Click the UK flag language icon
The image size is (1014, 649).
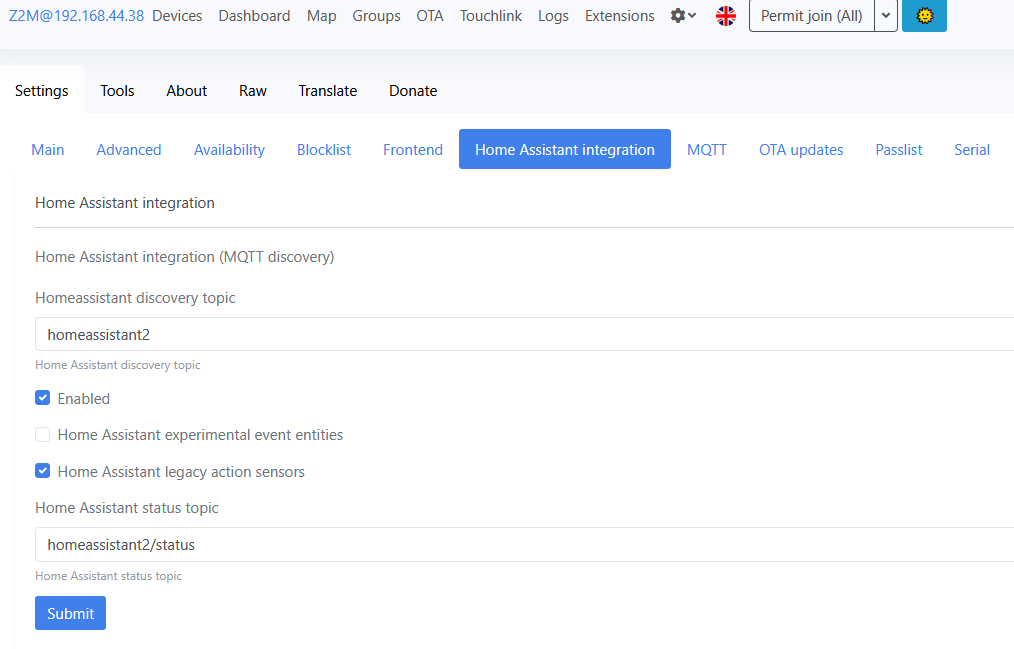coord(726,16)
